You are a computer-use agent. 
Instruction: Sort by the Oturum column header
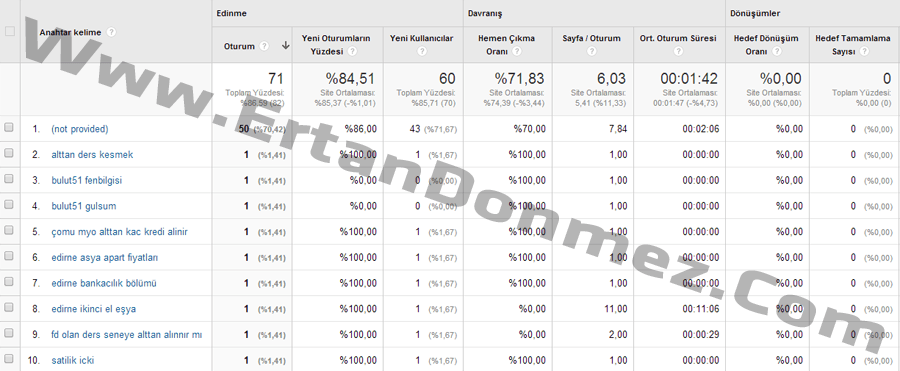tap(239, 47)
